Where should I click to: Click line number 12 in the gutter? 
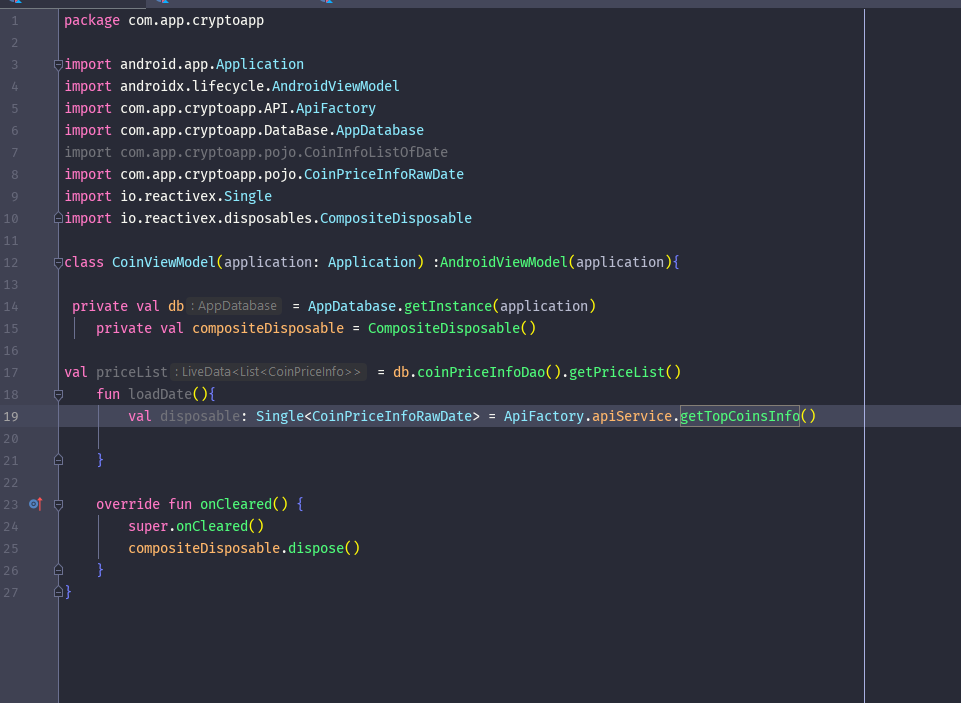tap(11, 263)
